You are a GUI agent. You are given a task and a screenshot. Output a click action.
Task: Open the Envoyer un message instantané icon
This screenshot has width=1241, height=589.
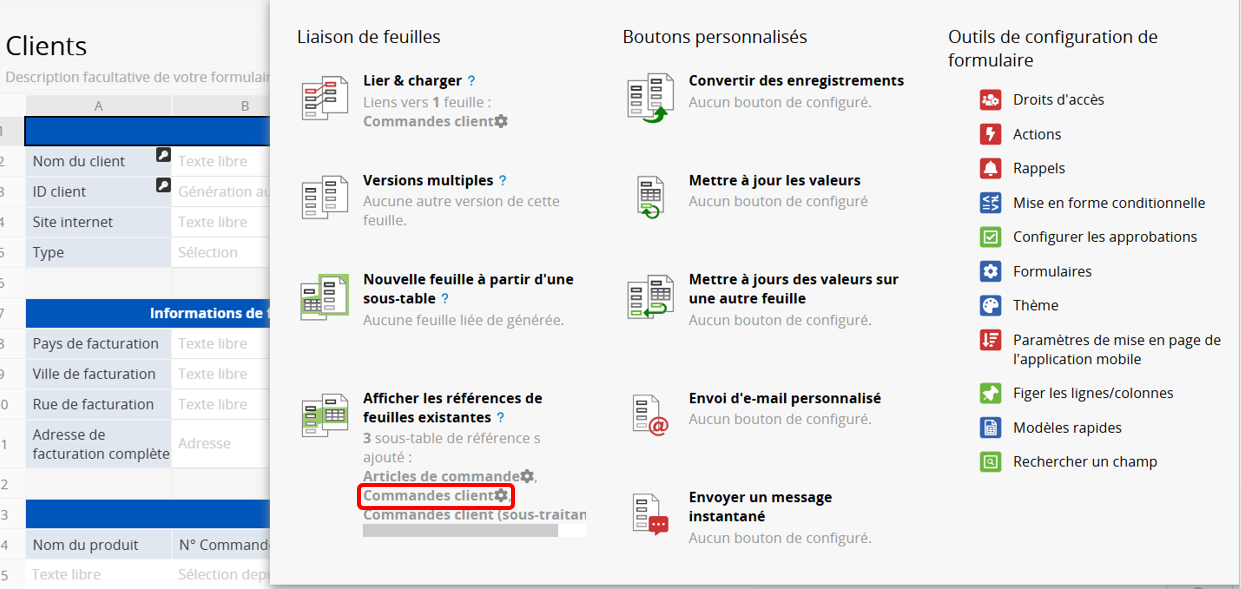click(650, 514)
